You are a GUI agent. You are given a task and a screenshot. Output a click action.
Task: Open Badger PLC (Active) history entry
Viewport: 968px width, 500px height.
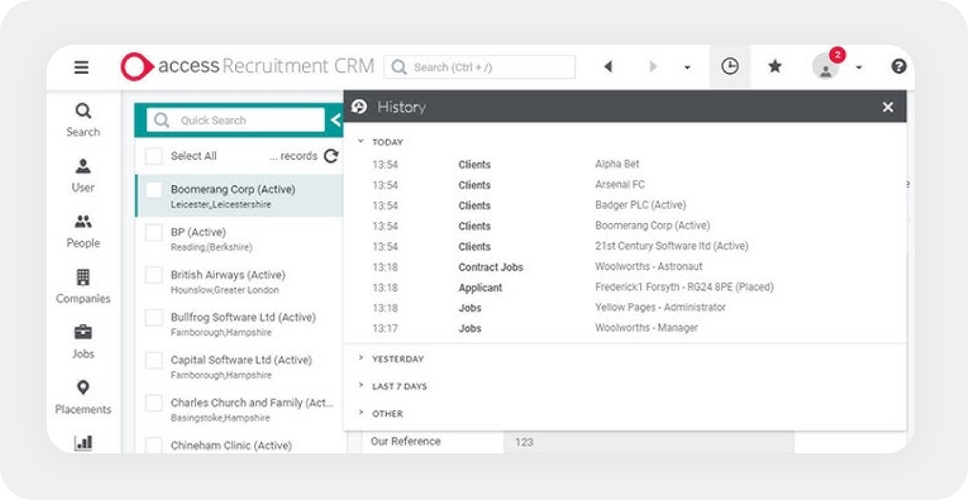tap(640, 205)
